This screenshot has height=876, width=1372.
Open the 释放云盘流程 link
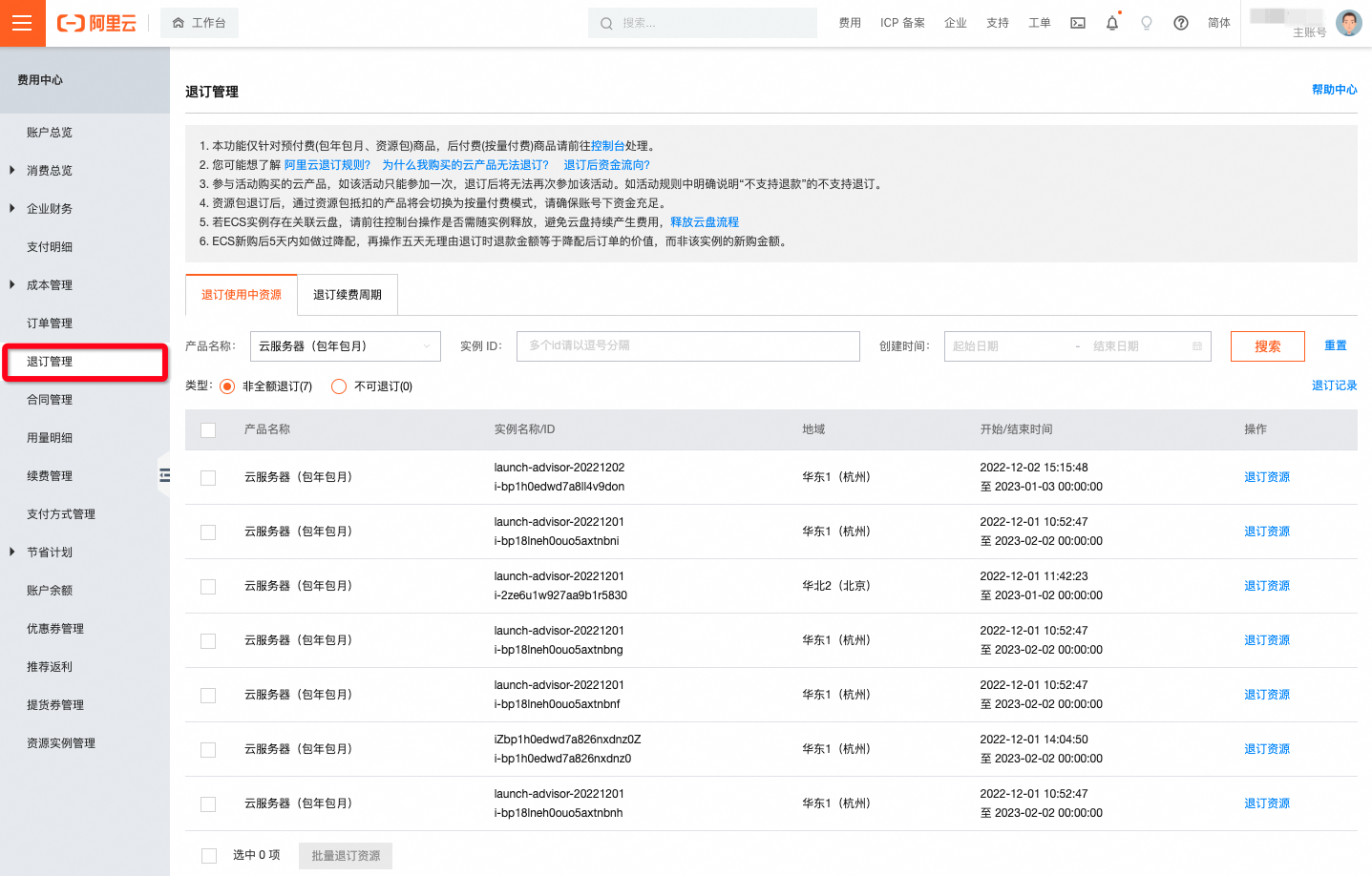tap(705, 222)
